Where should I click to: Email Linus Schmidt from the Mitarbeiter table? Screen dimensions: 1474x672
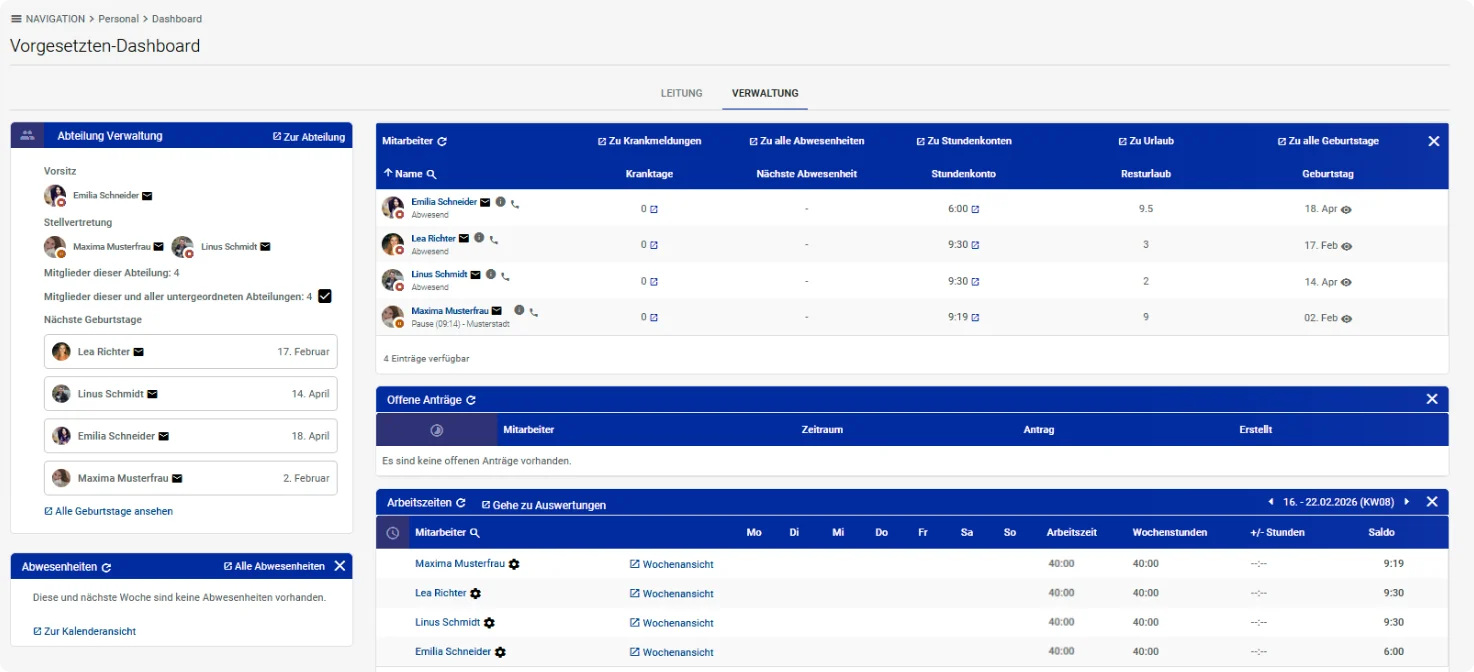[x=476, y=274]
